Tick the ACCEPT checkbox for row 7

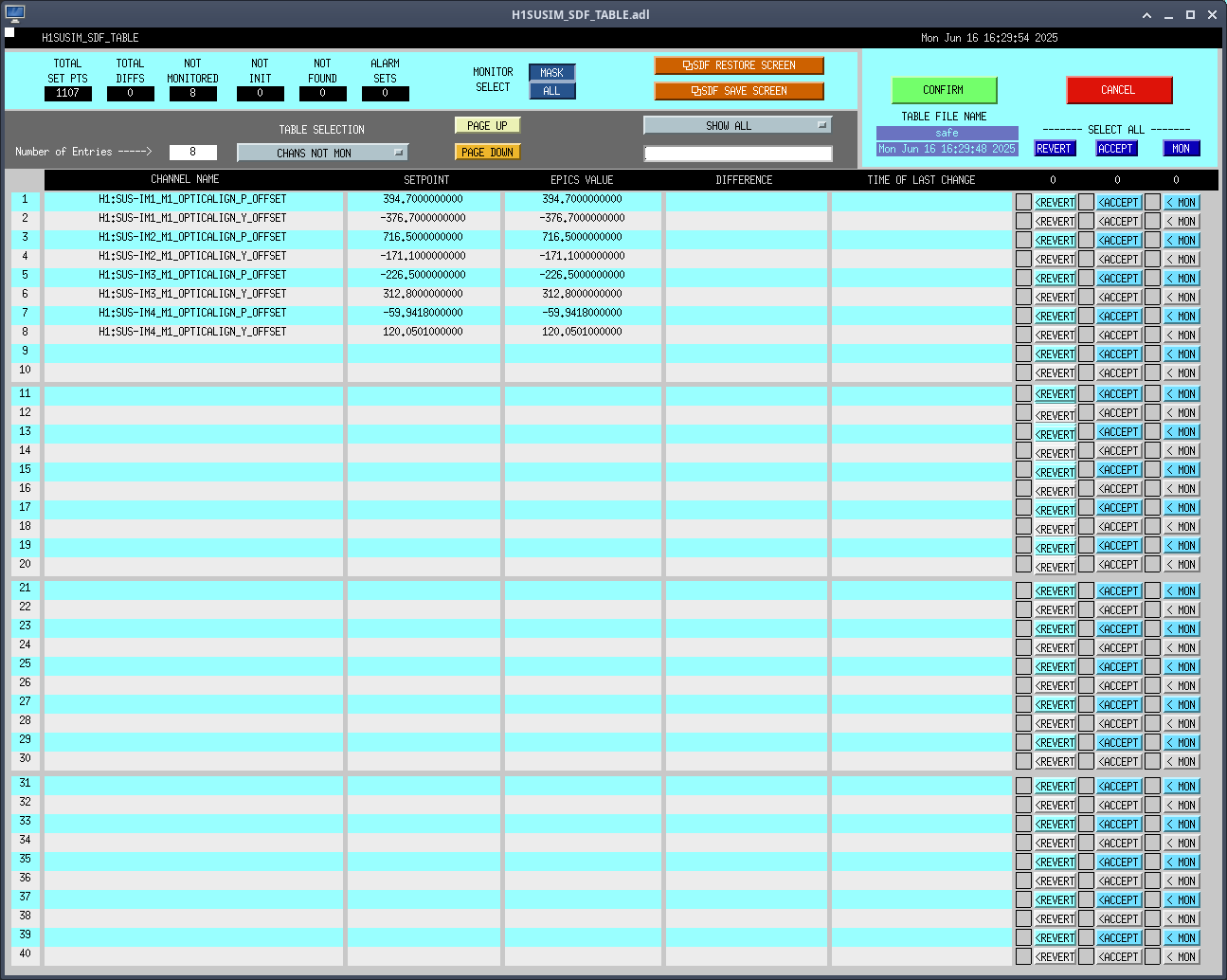click(1086, 316)
